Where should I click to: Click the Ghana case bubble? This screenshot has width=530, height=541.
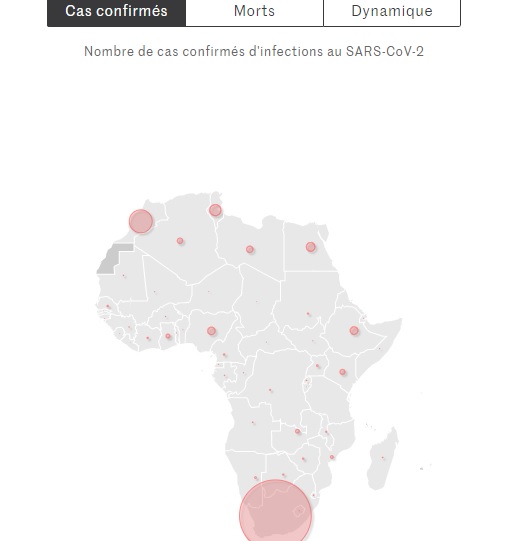pos(168,336)
